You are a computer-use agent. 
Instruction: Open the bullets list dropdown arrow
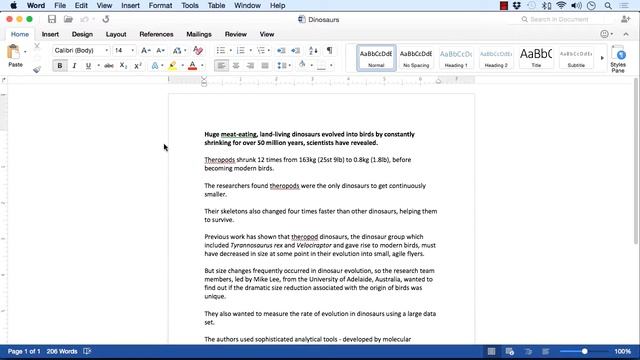[231, 51]
